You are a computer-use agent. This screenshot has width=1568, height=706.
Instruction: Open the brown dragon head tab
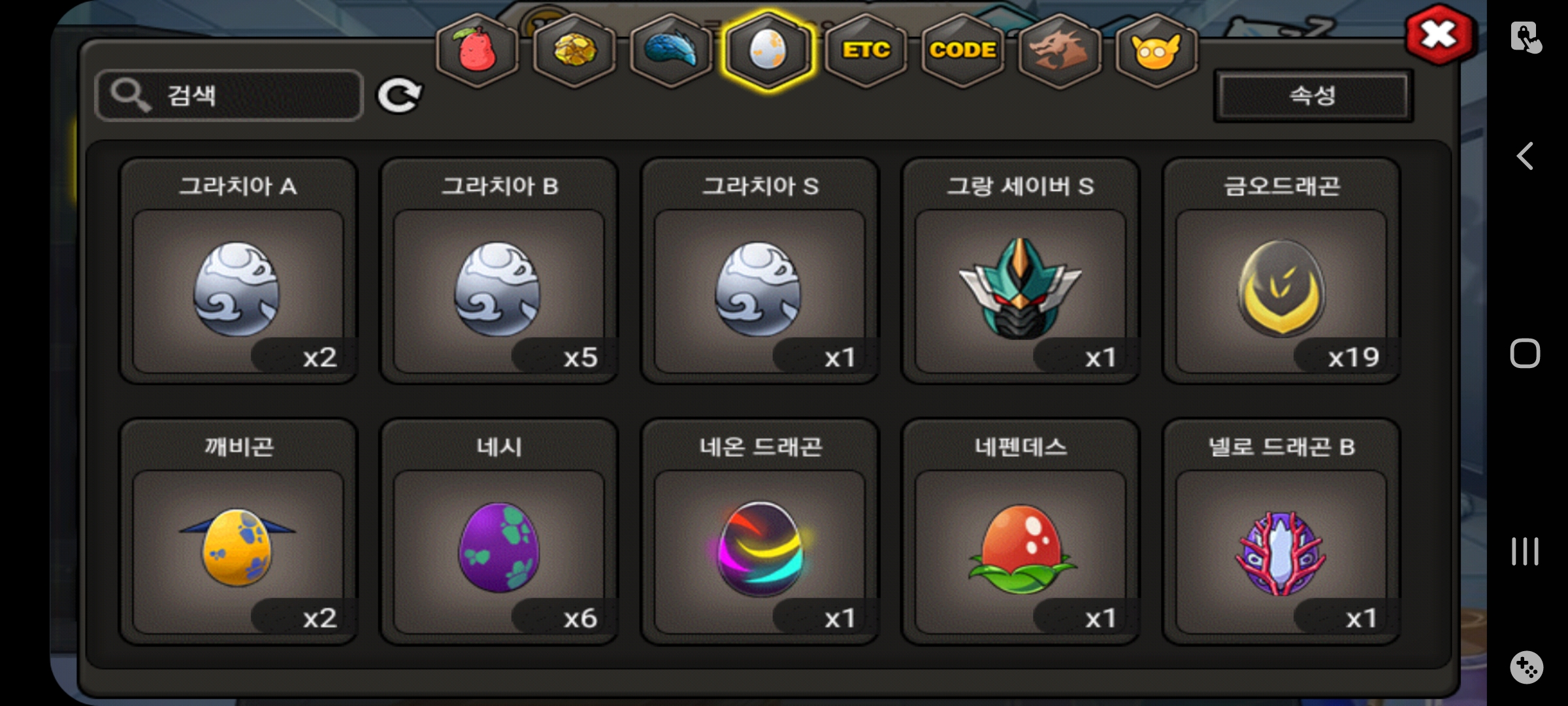[1059, 50]
